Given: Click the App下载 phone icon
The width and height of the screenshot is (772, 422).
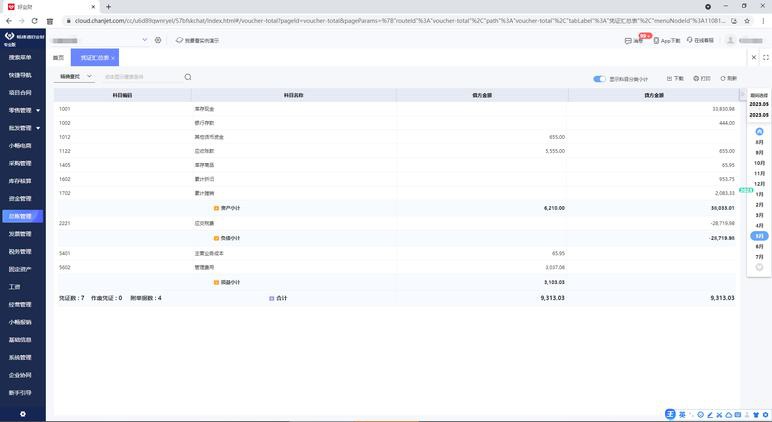Looking at the screenshot, I should tap(656, 40).
